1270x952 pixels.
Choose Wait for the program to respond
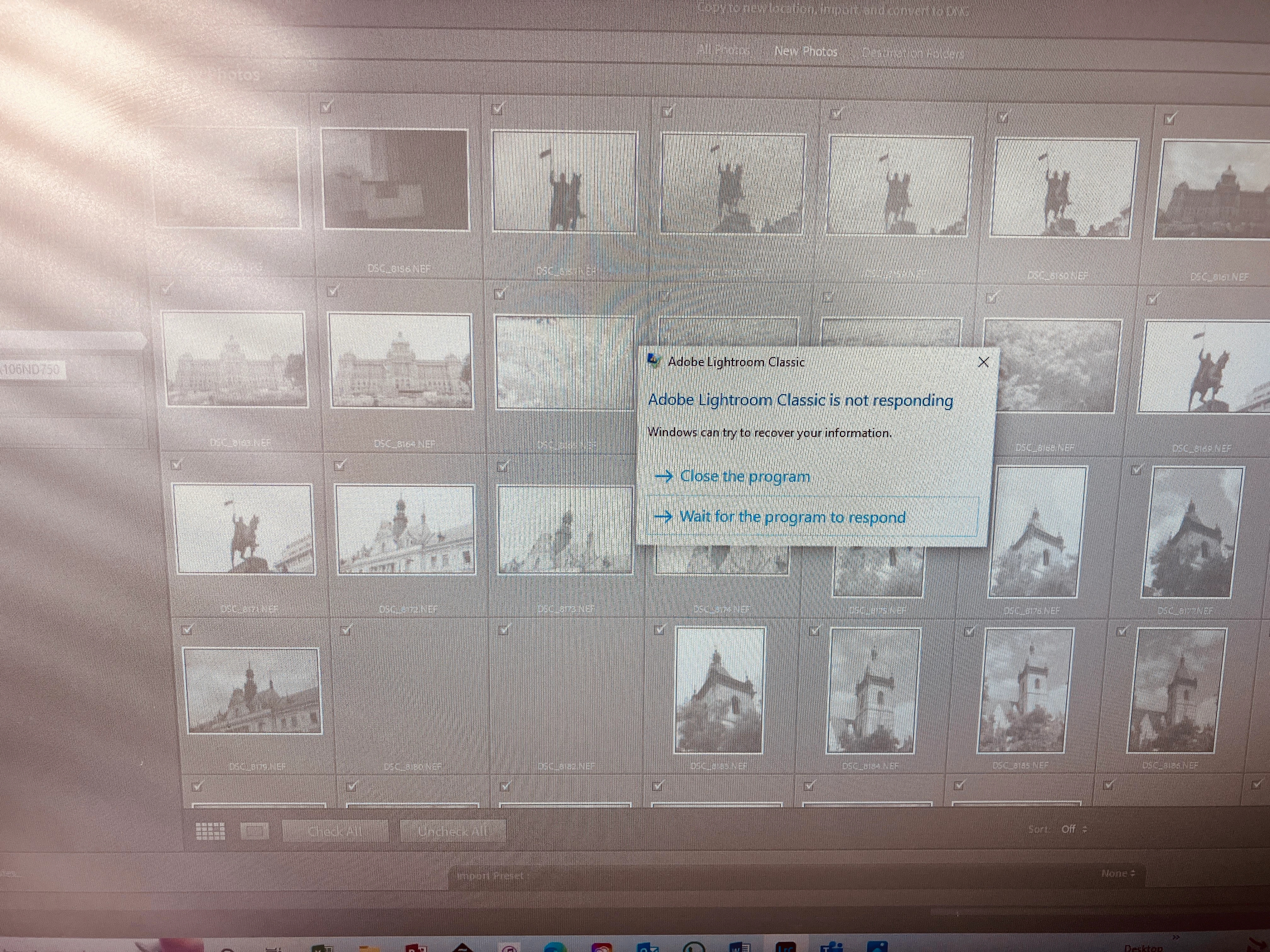coord(792,517)
